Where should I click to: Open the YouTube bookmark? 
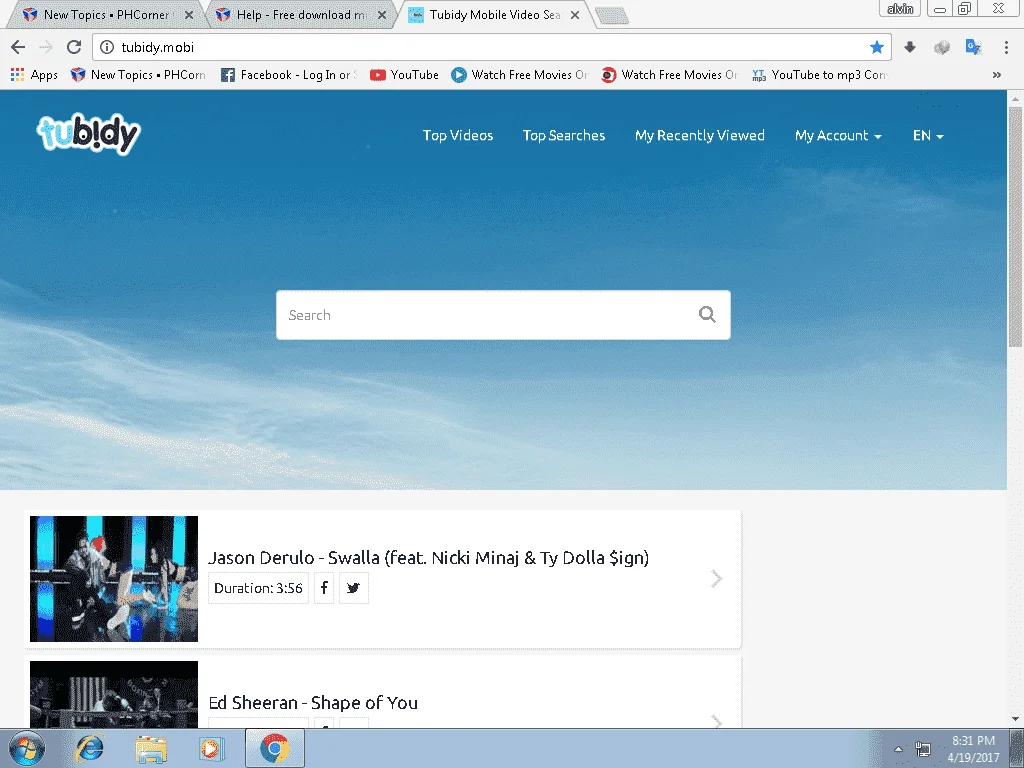pyautogui.click(x=404, y=74)
